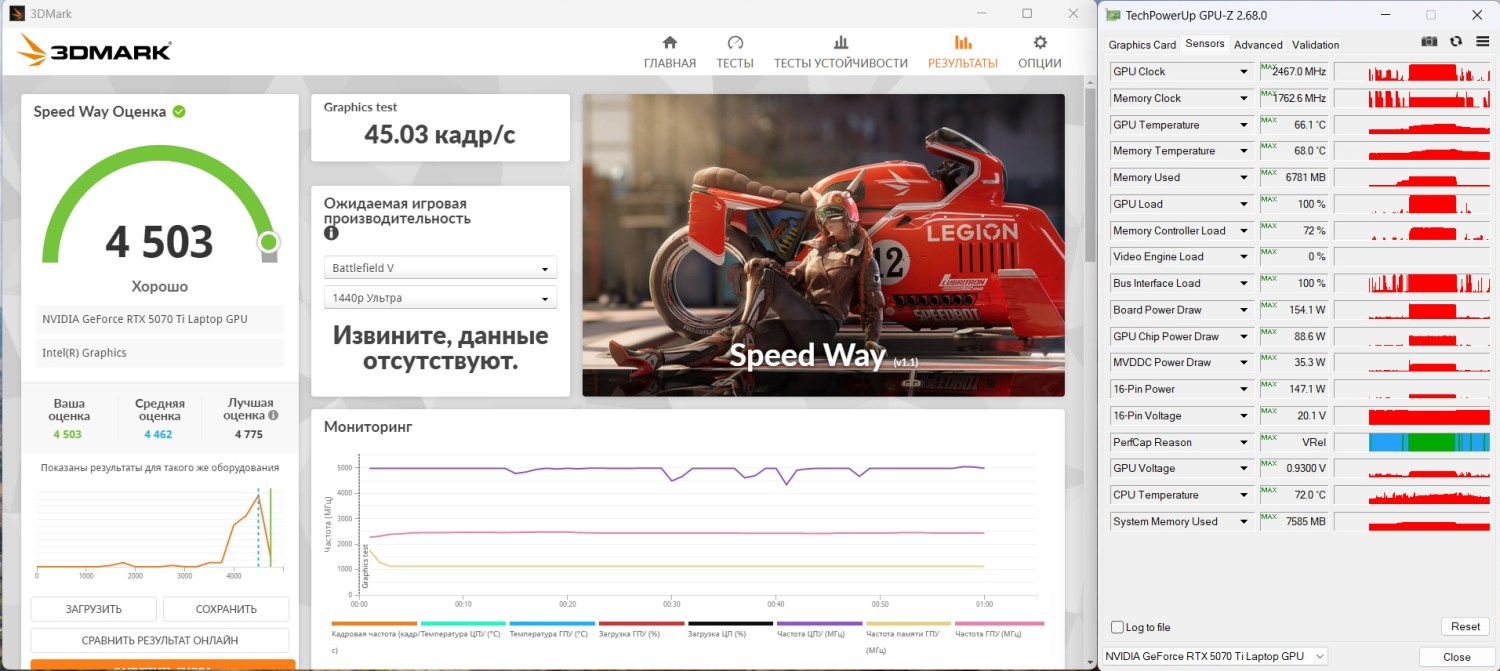Viewport: 1500px width, 671px height.
Task: Click the GPU-Z refresh icon
Action: [x=1456, y=41]
